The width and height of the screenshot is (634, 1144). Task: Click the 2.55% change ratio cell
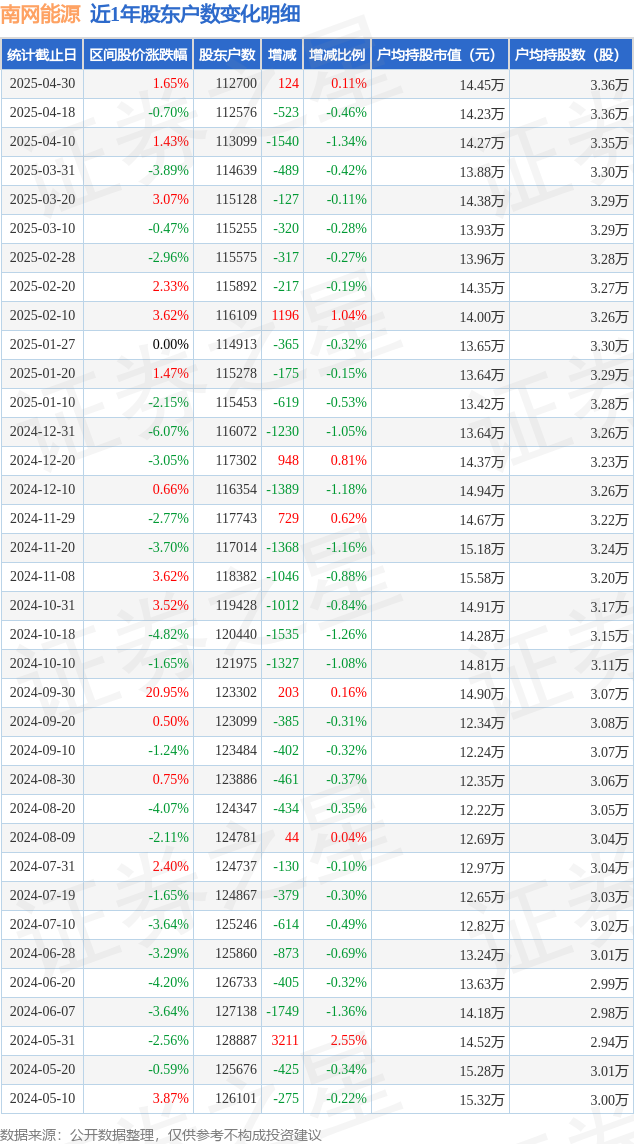(349, 1040)
